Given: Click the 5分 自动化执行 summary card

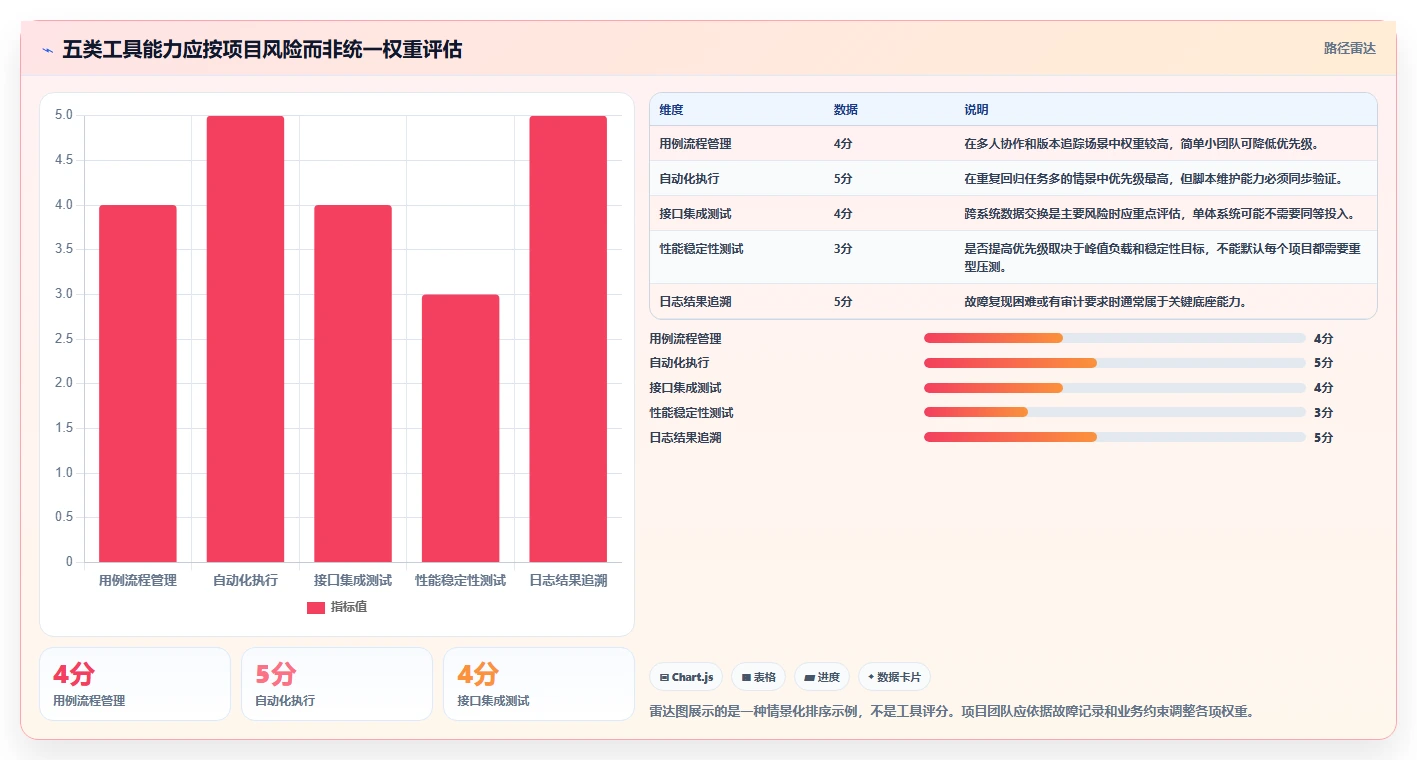Looking at the screenshot, I should [337, 684].
